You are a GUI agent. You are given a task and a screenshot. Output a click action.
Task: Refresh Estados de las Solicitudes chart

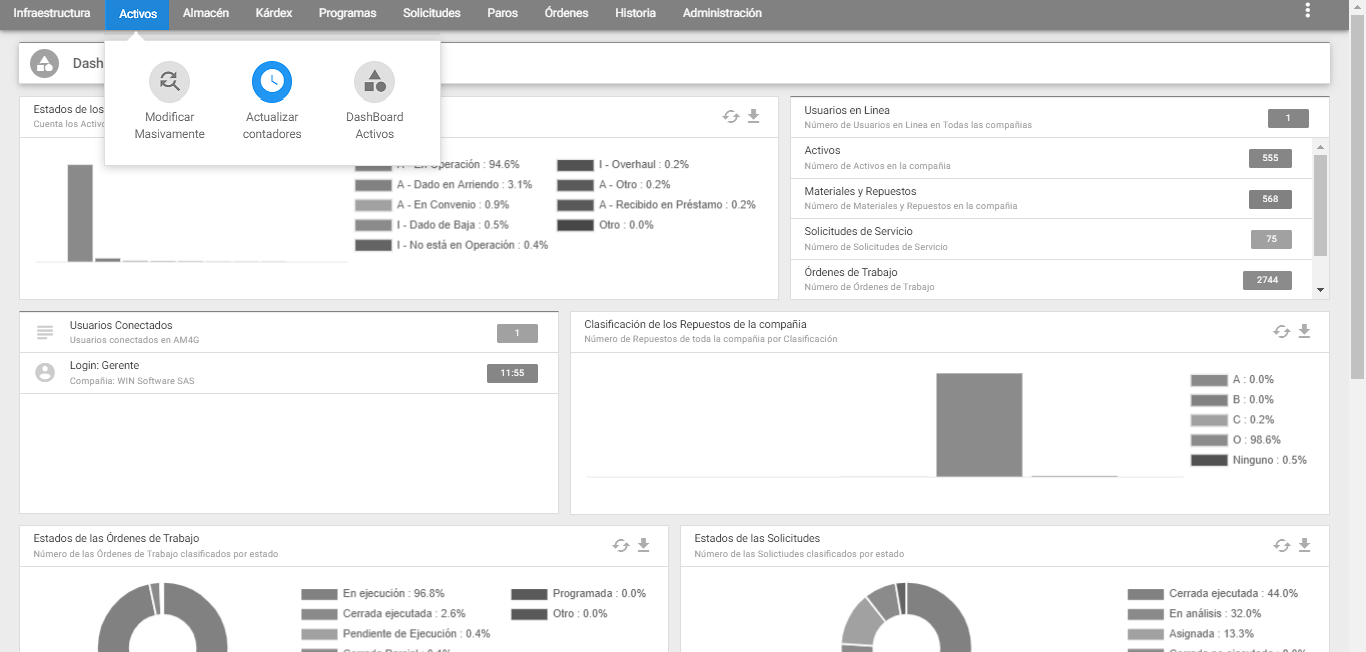coord(1282,545)
